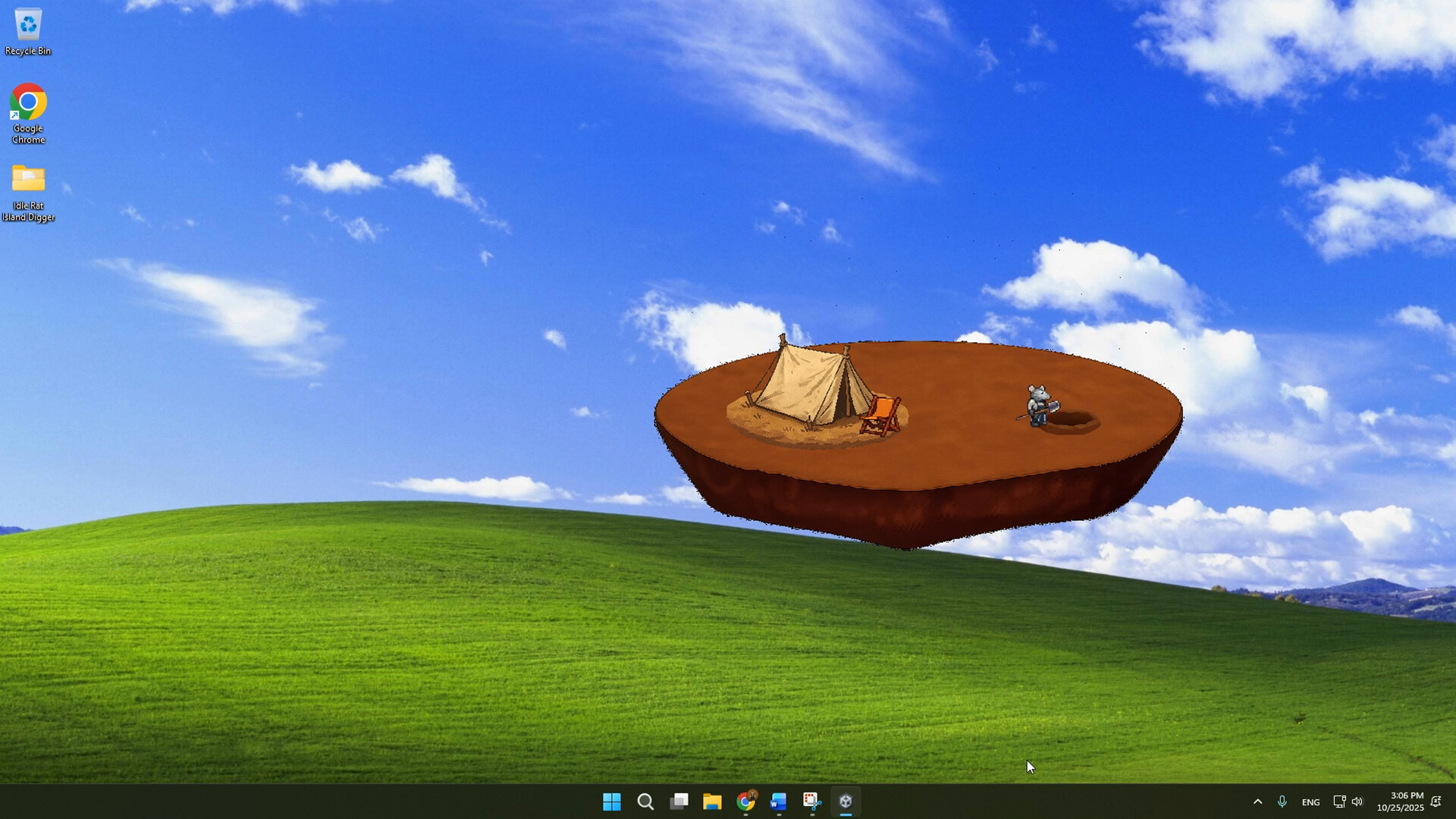This screenshot has width=1456, height=819.
Task: Mute the system volume in the tray
Action: 1357,802
